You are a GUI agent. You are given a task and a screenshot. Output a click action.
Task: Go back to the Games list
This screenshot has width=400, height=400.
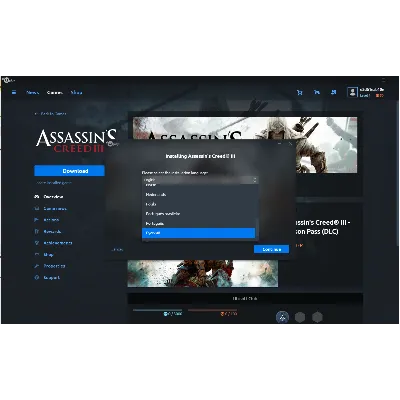[x=51, y=114]
